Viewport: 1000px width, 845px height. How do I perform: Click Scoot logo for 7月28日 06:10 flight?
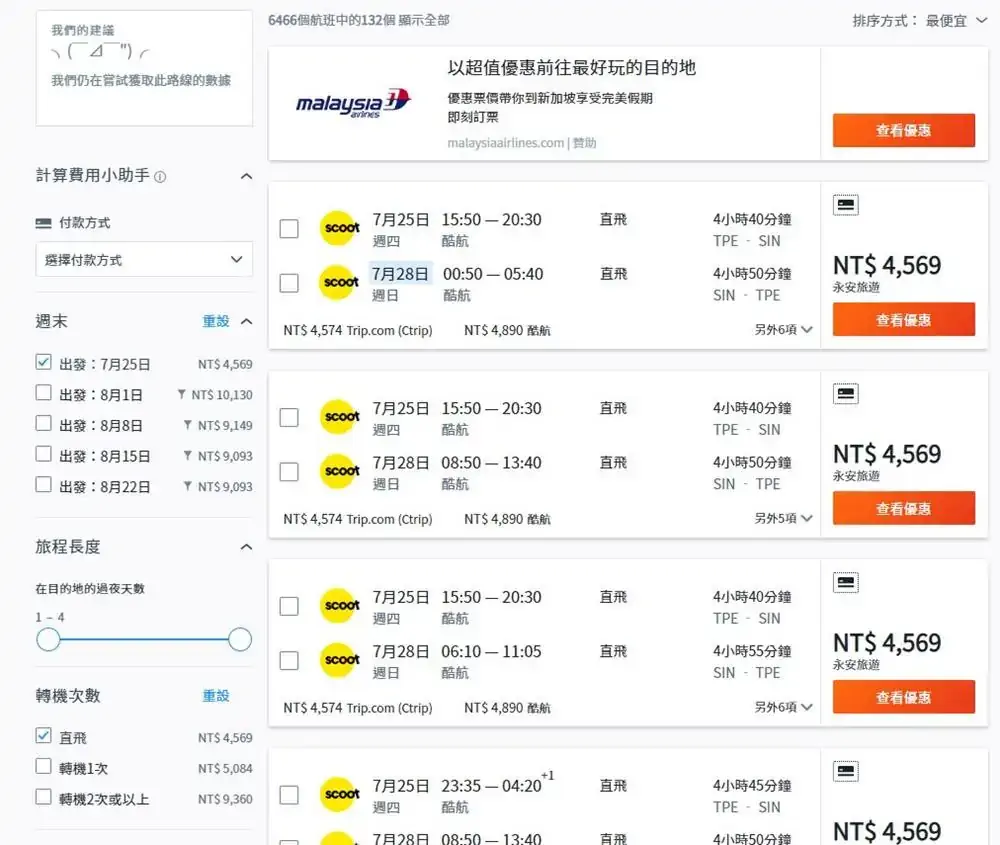point(339,659)
